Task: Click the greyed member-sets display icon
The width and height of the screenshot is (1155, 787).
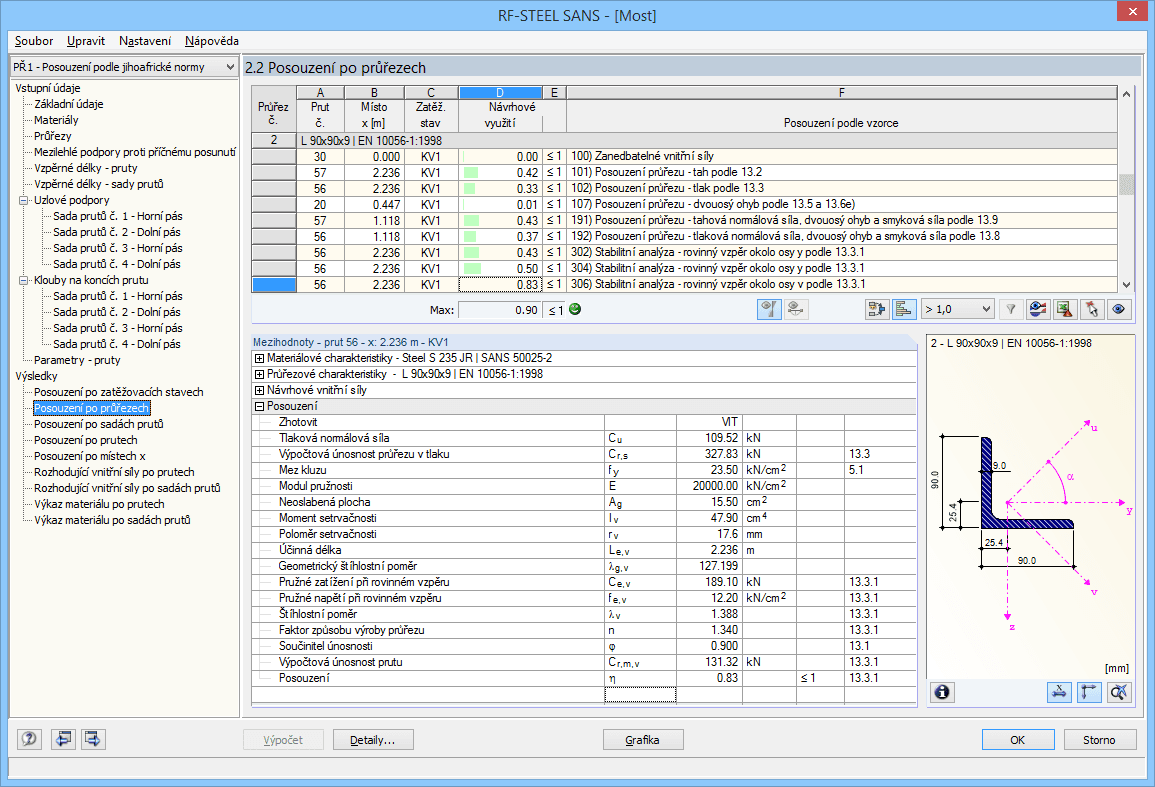Action: [x=796, y=309]
